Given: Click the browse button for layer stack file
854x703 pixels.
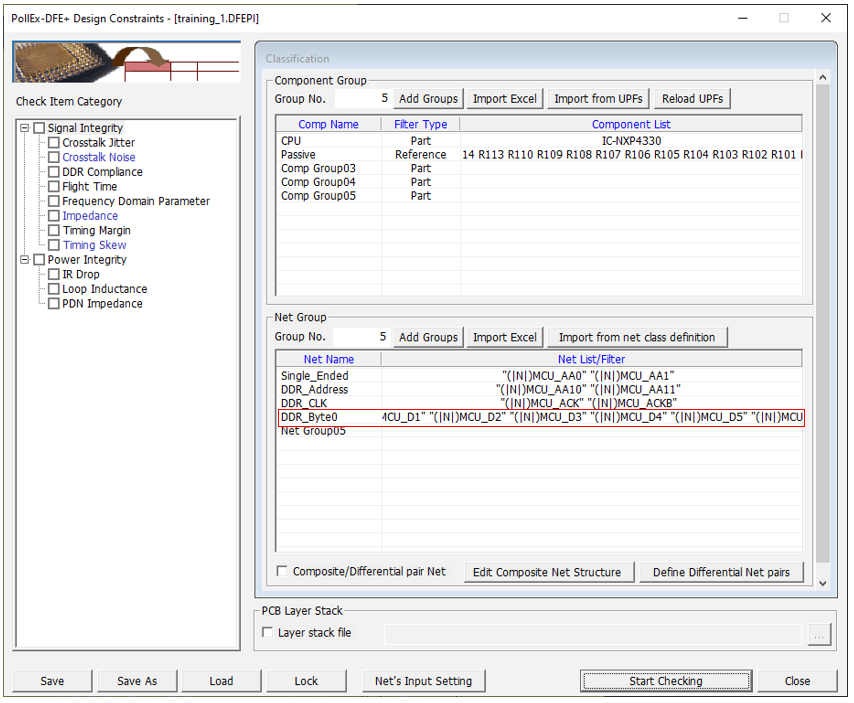Looking at the screenshot, I should pyautogui.click(x=820, y=634).
